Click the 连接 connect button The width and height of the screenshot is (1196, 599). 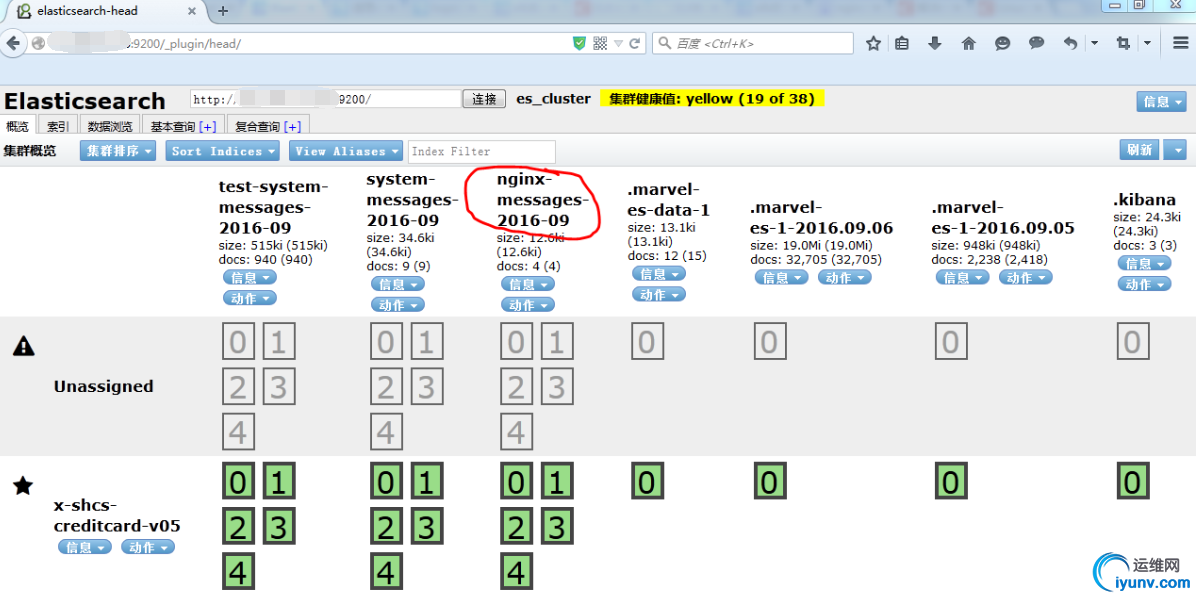point(484,99)
